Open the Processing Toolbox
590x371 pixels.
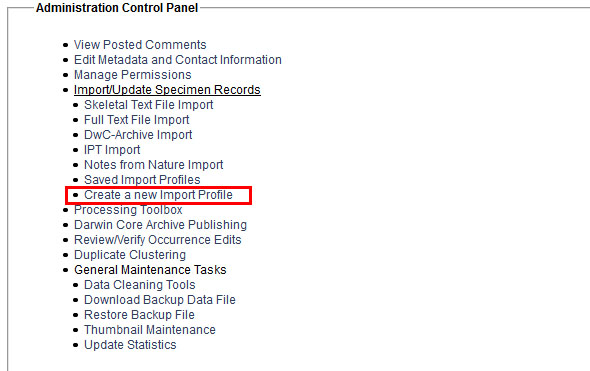click(x=128, y=210)
